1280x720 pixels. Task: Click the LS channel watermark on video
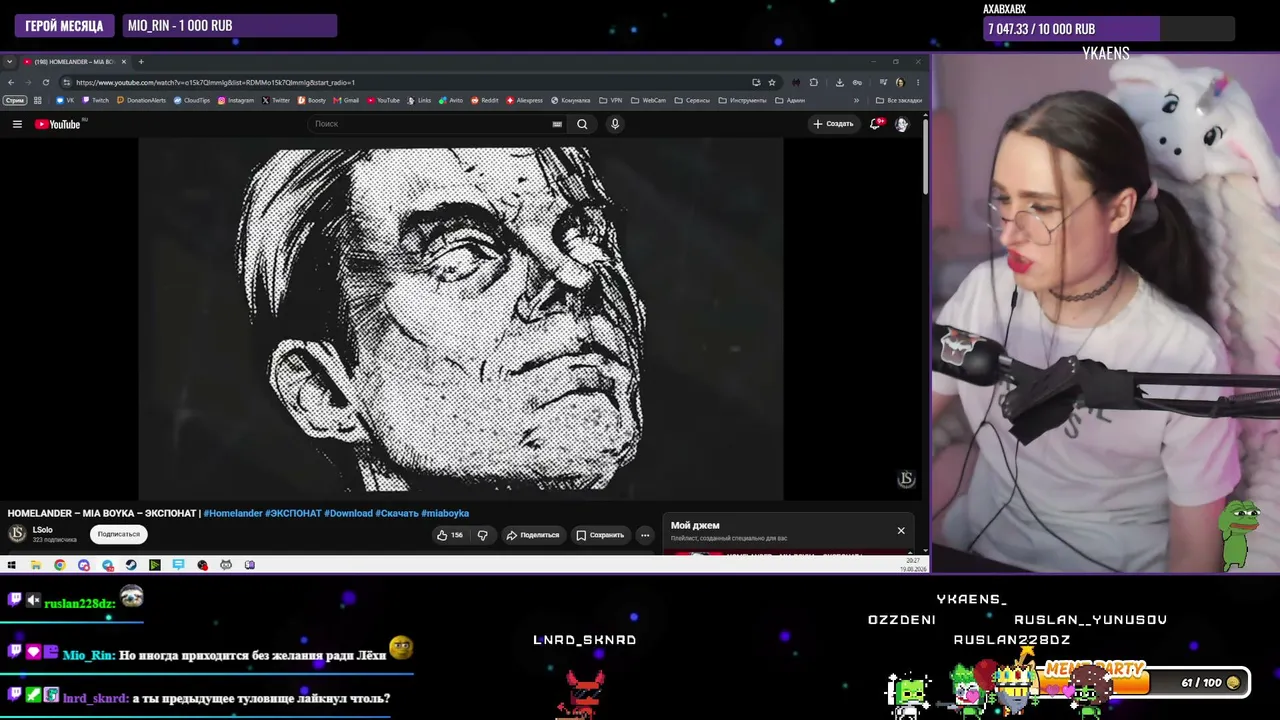click(906, 479)
